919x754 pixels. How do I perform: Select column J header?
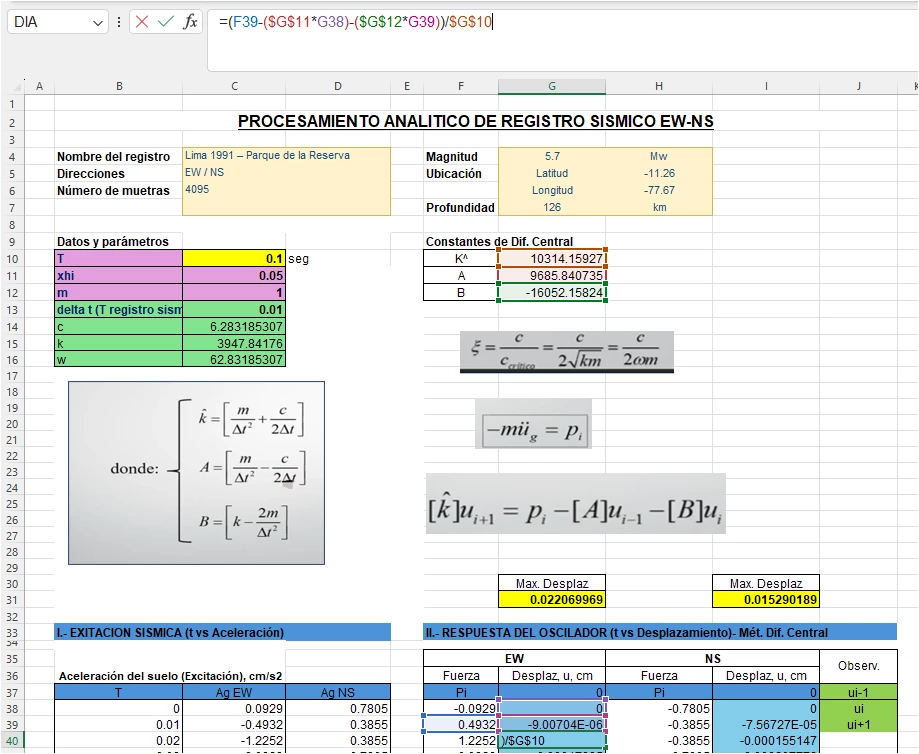coord(859,86)
